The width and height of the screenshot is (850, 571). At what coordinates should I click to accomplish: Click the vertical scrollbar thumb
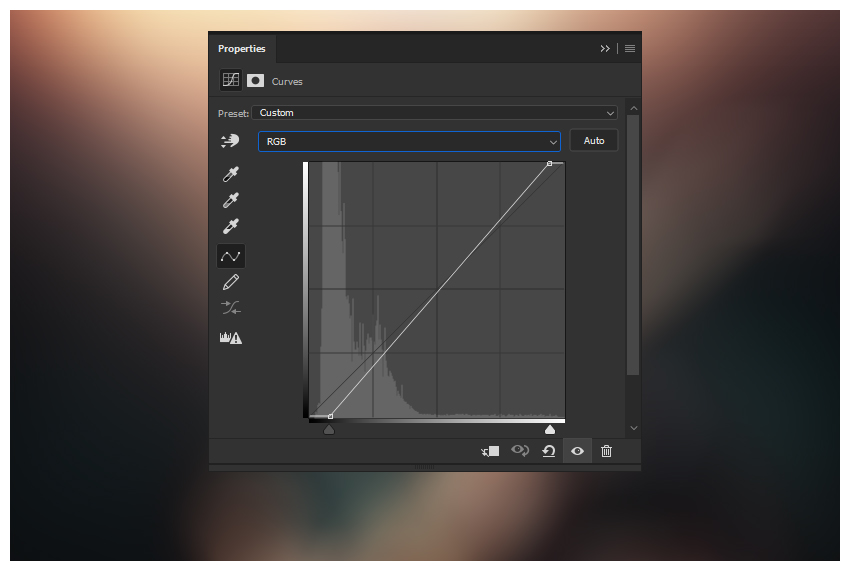pyautogui.click(x=633, y=245)
